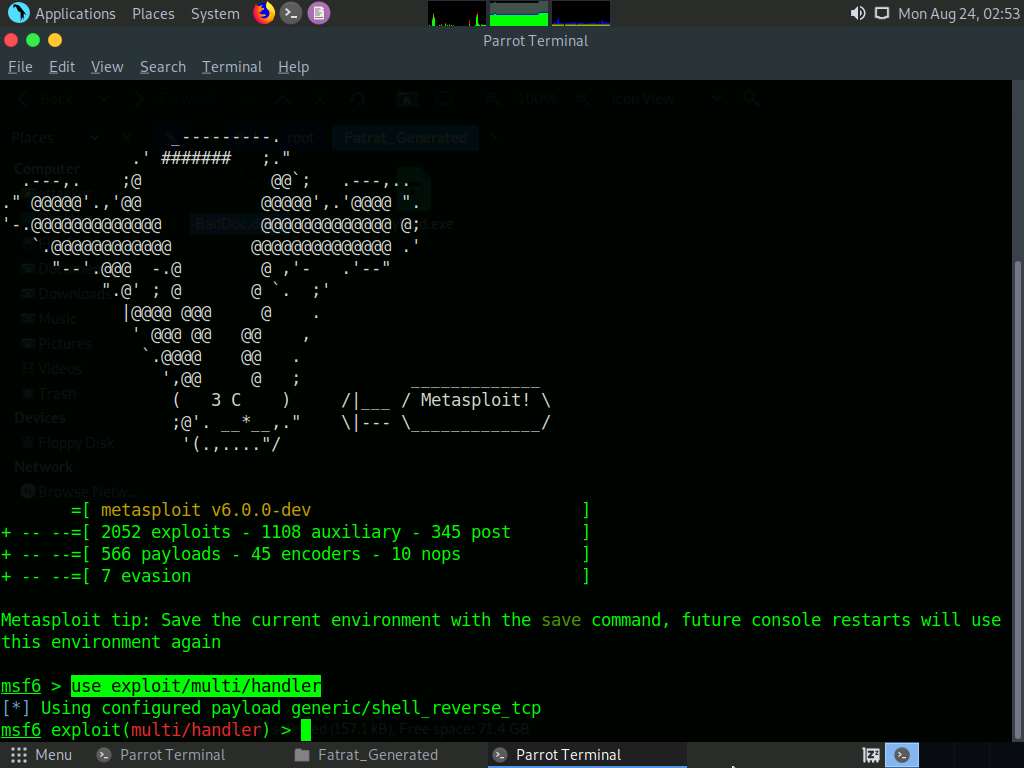Click the highlighted 'use exploit/multi/handler' command
The width and height of the screenshot is (1024, 768).
(x=196, y=686)
